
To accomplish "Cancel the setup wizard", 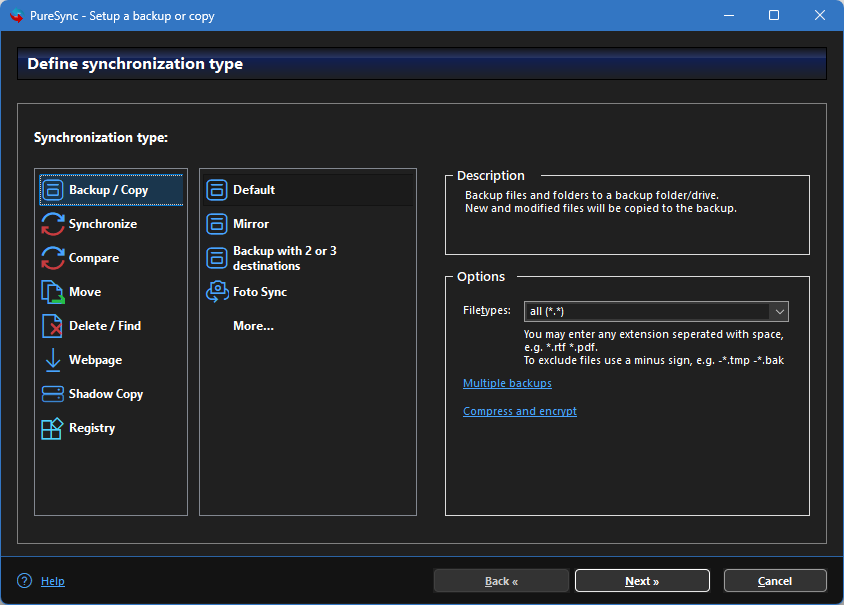I will coord(775,581).
